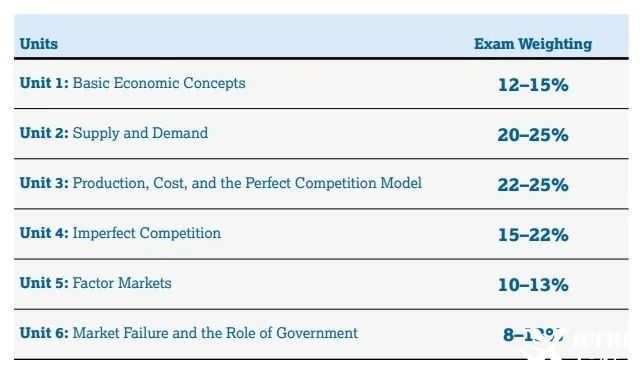Click the 20–25% weighting value

pos(533,135)
